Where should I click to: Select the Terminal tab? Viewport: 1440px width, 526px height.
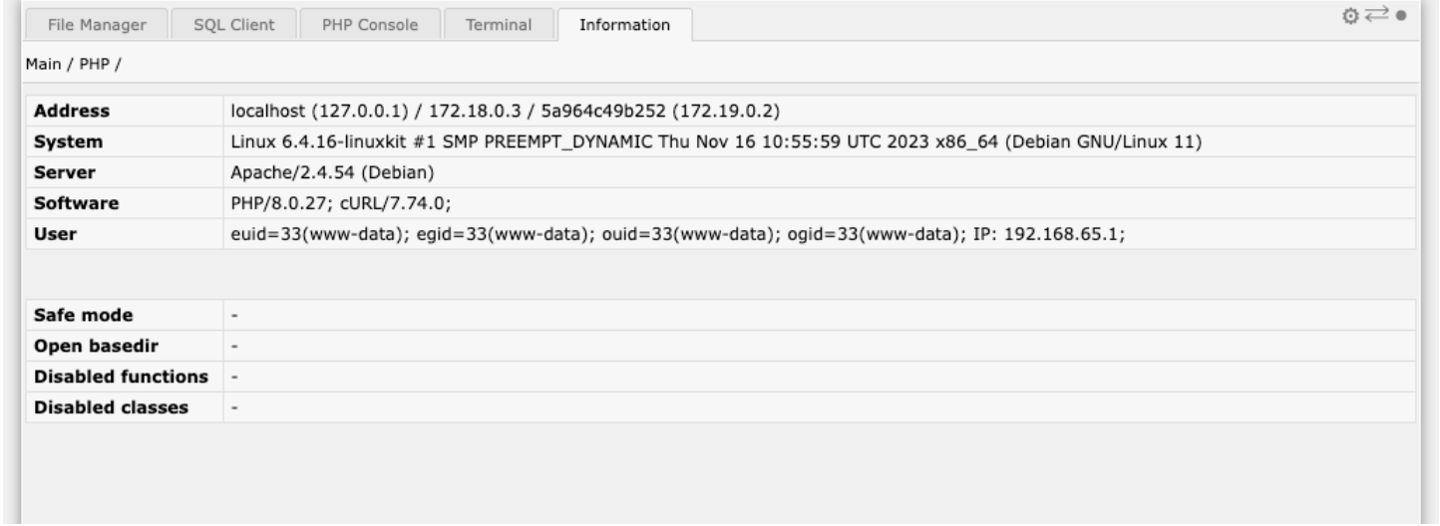(499, 25)
